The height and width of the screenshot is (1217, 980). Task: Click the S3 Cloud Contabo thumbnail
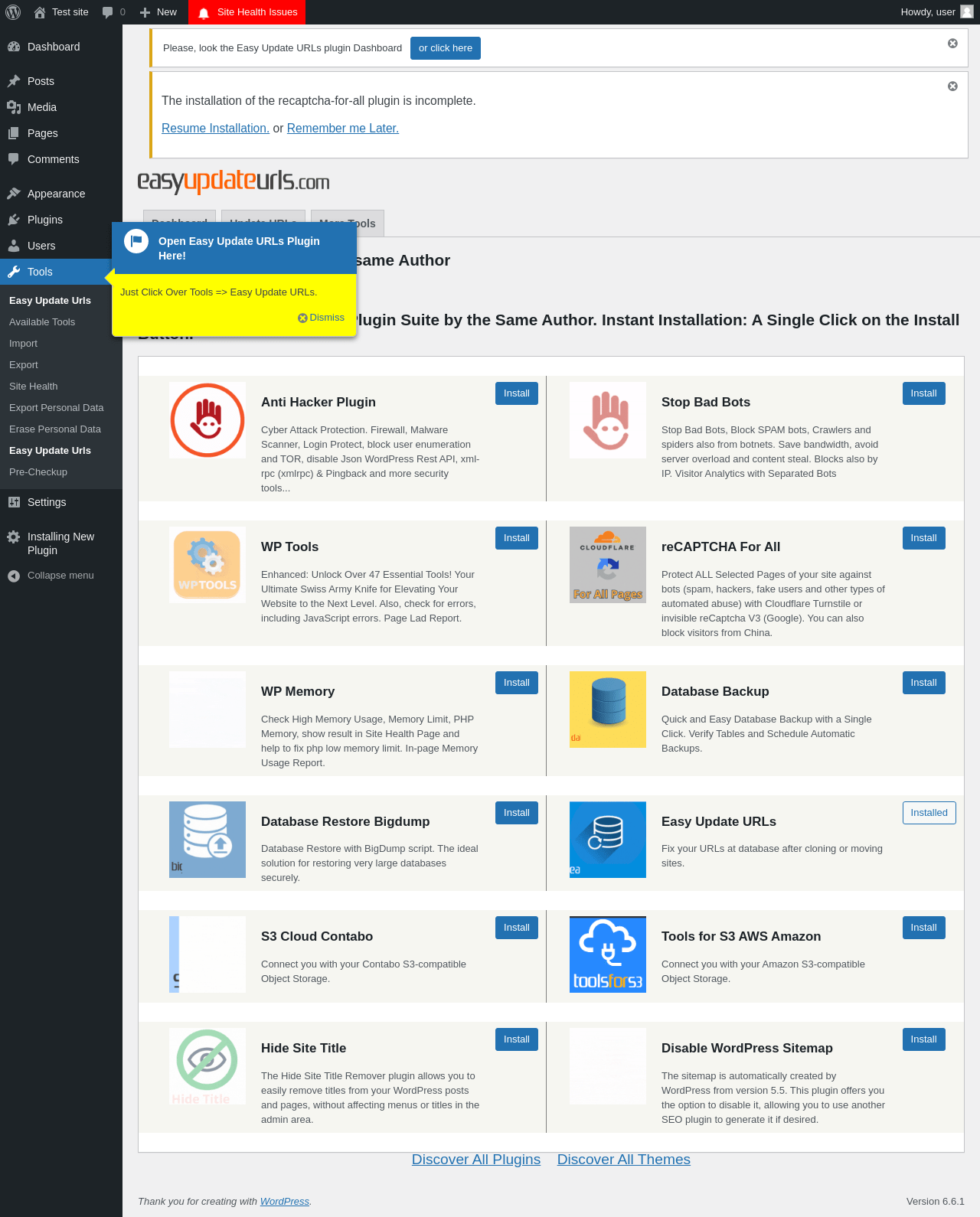coord(207,954)
